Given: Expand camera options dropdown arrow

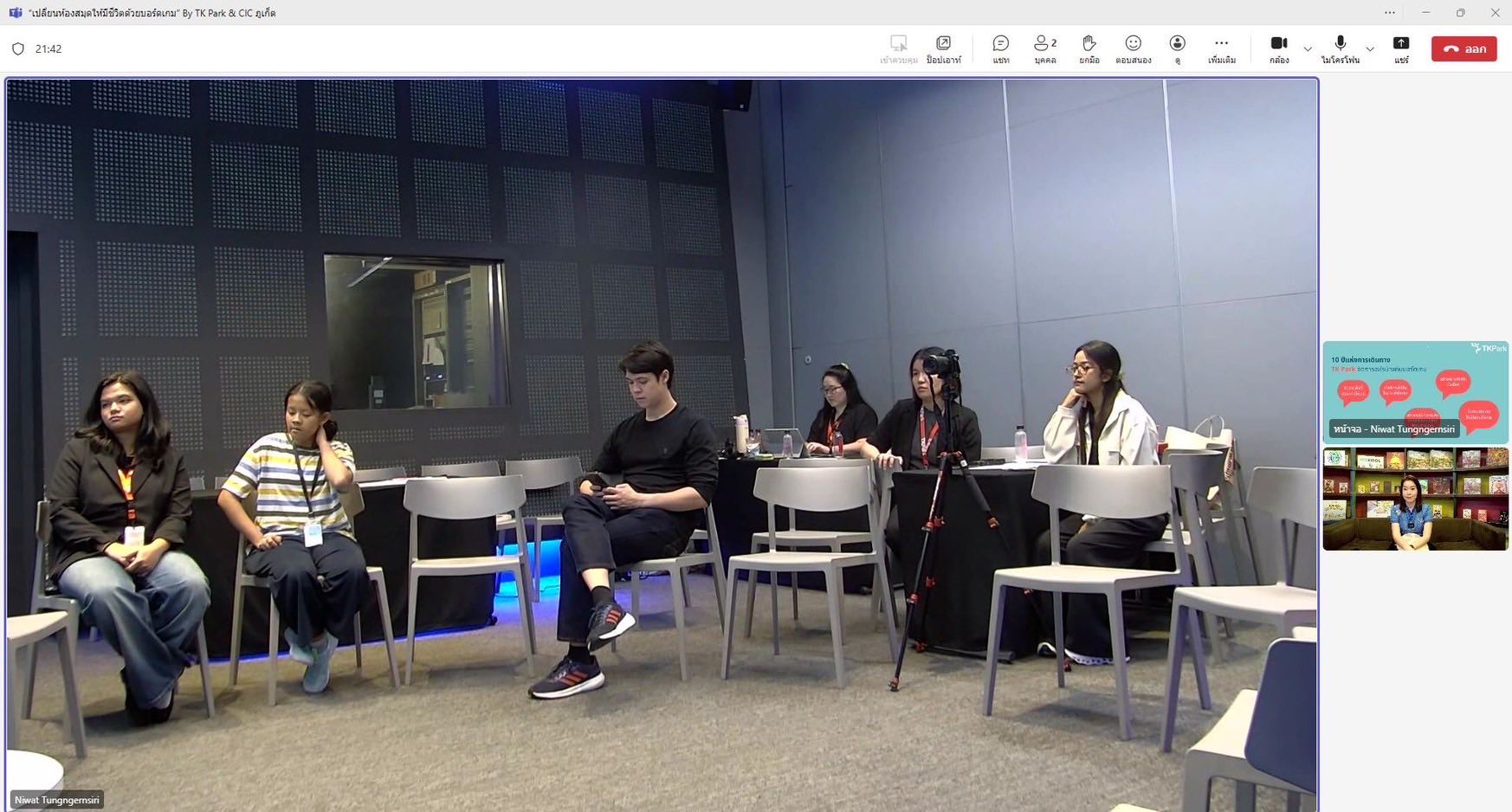Looking at the screenshot, I should [x=1308, y=49].
